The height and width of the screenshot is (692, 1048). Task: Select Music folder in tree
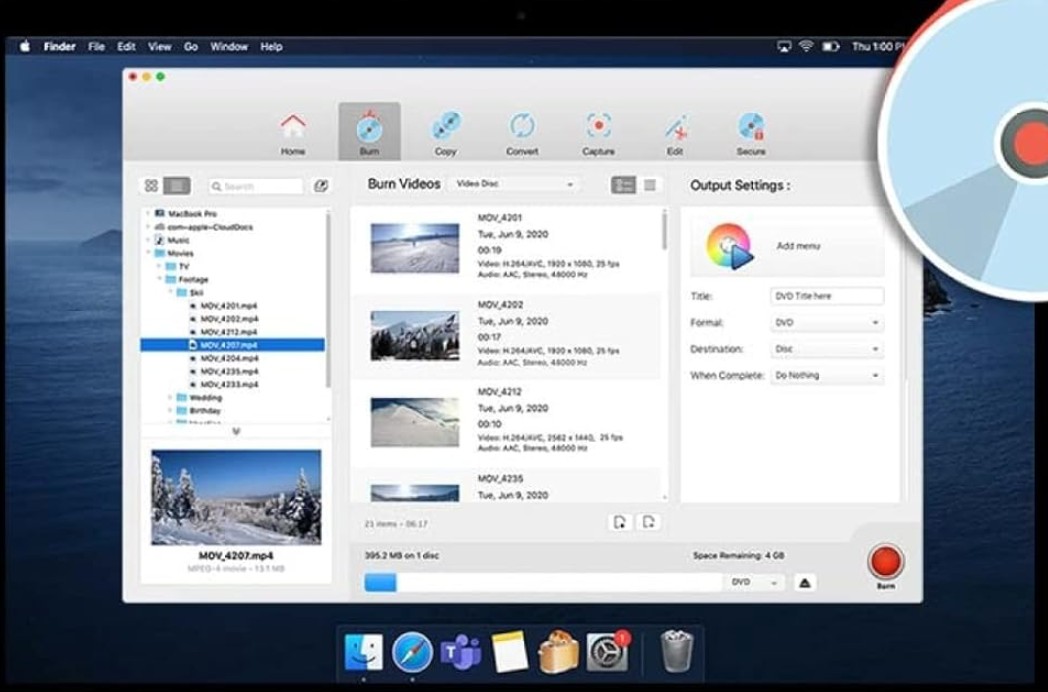178,239
